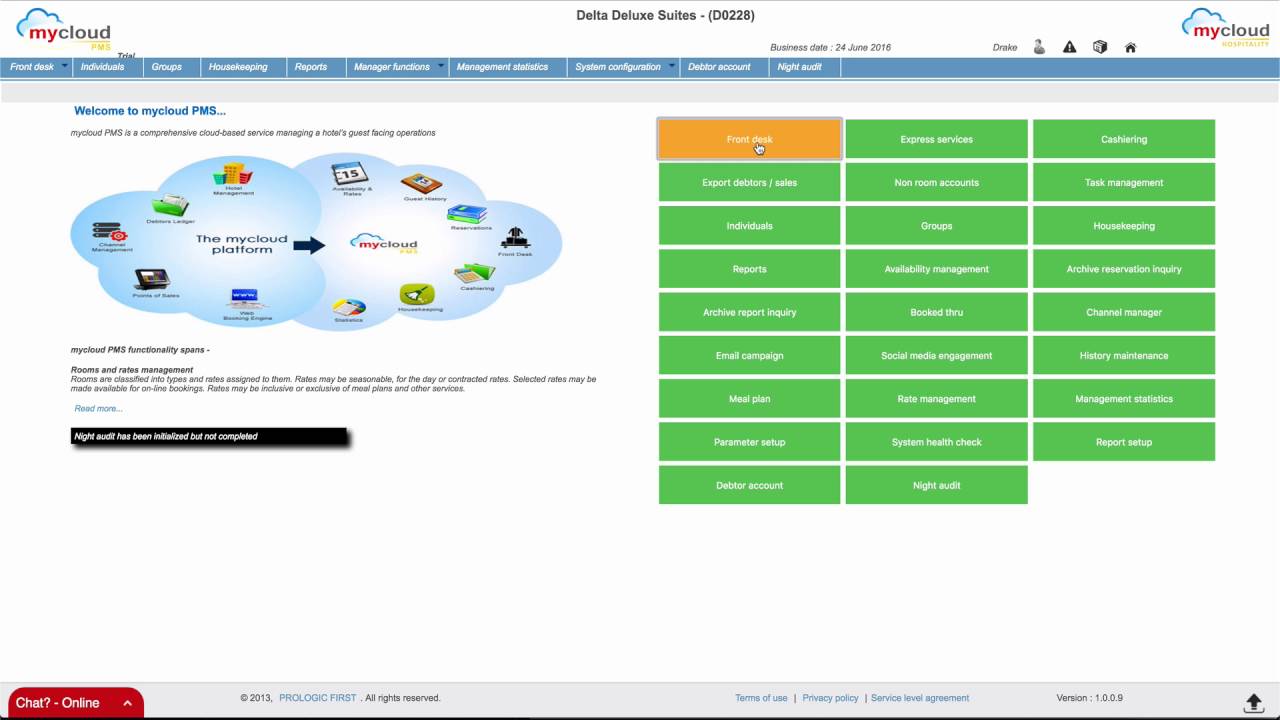This screenshot has width=1280, height=720.
Task: Go to home via house icon
Action: (x=1130, y=47)
